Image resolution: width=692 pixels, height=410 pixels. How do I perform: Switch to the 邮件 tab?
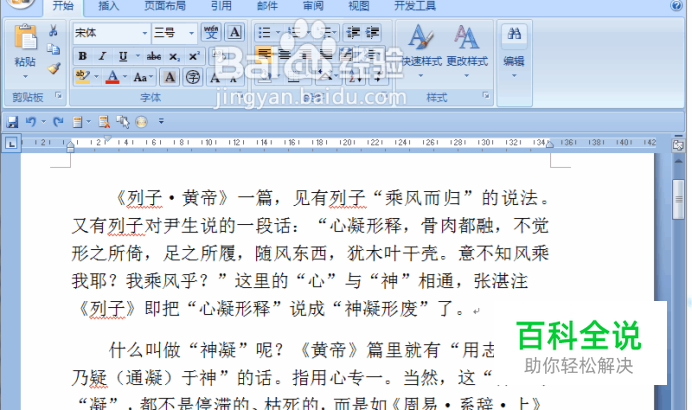[x=267, y=6]
